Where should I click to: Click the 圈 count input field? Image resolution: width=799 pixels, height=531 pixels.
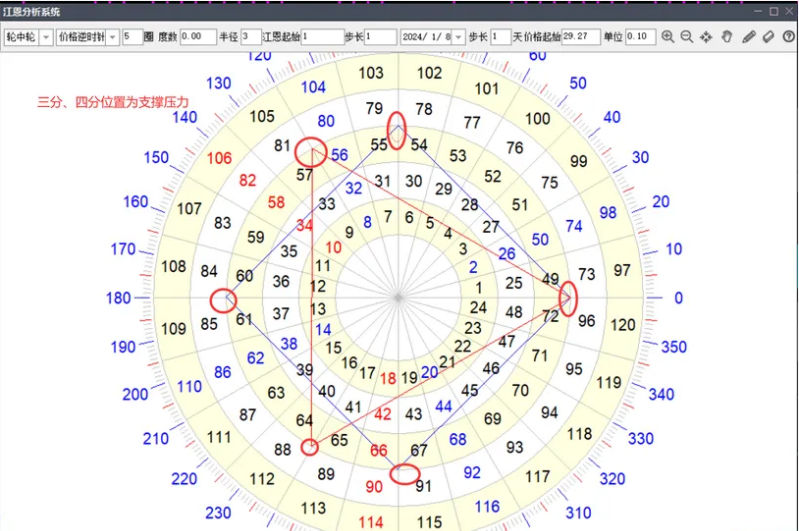[x=132, y=37]
